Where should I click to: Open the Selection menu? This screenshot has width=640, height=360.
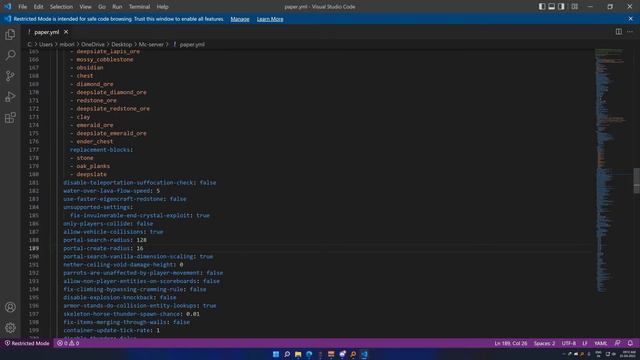click(x=61, y=7)
